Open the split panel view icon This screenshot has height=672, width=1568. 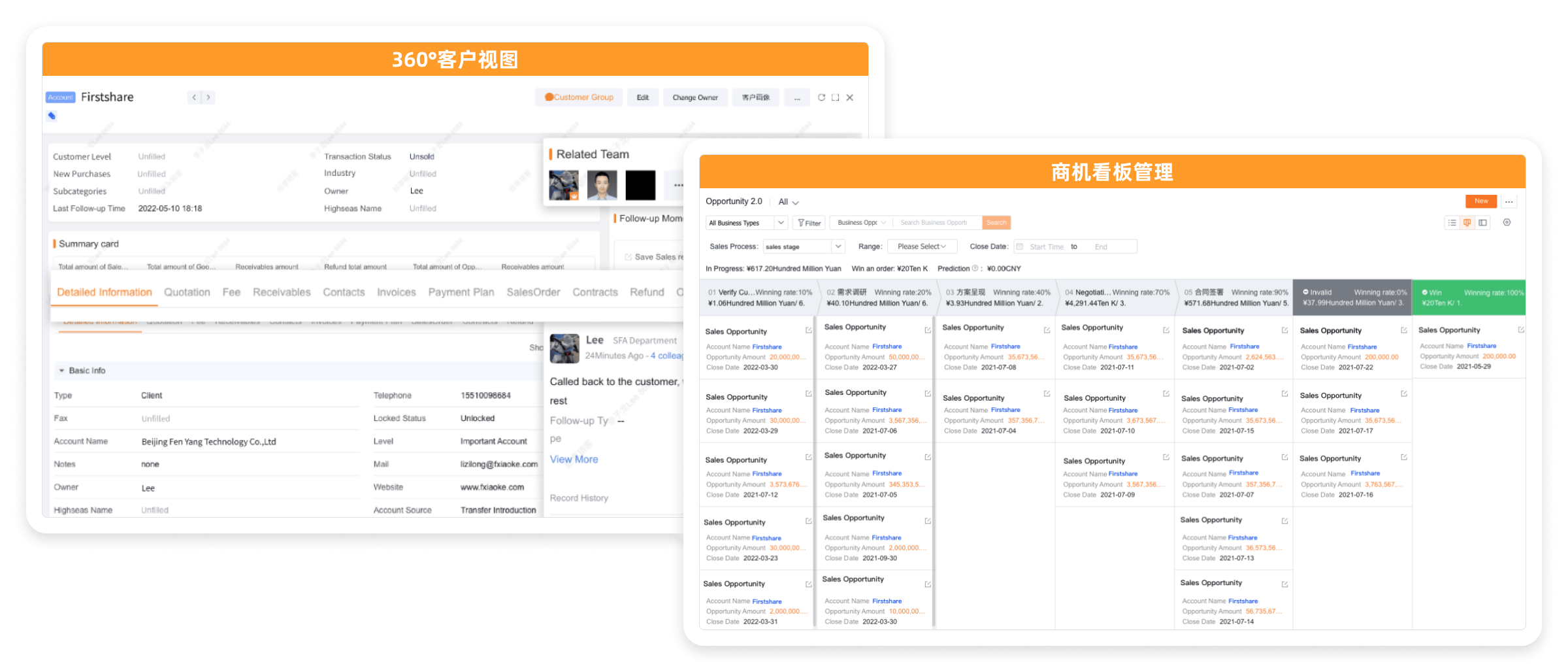coord(1483,223)
